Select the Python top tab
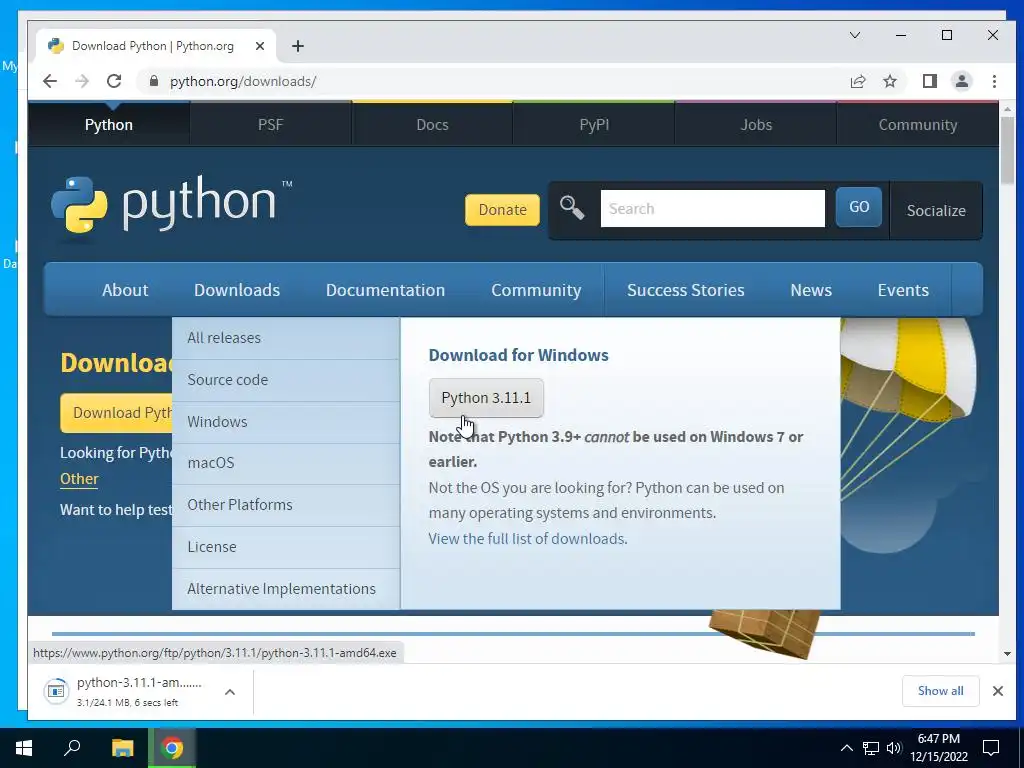The image size is (1024, 768). coord(109,125)
